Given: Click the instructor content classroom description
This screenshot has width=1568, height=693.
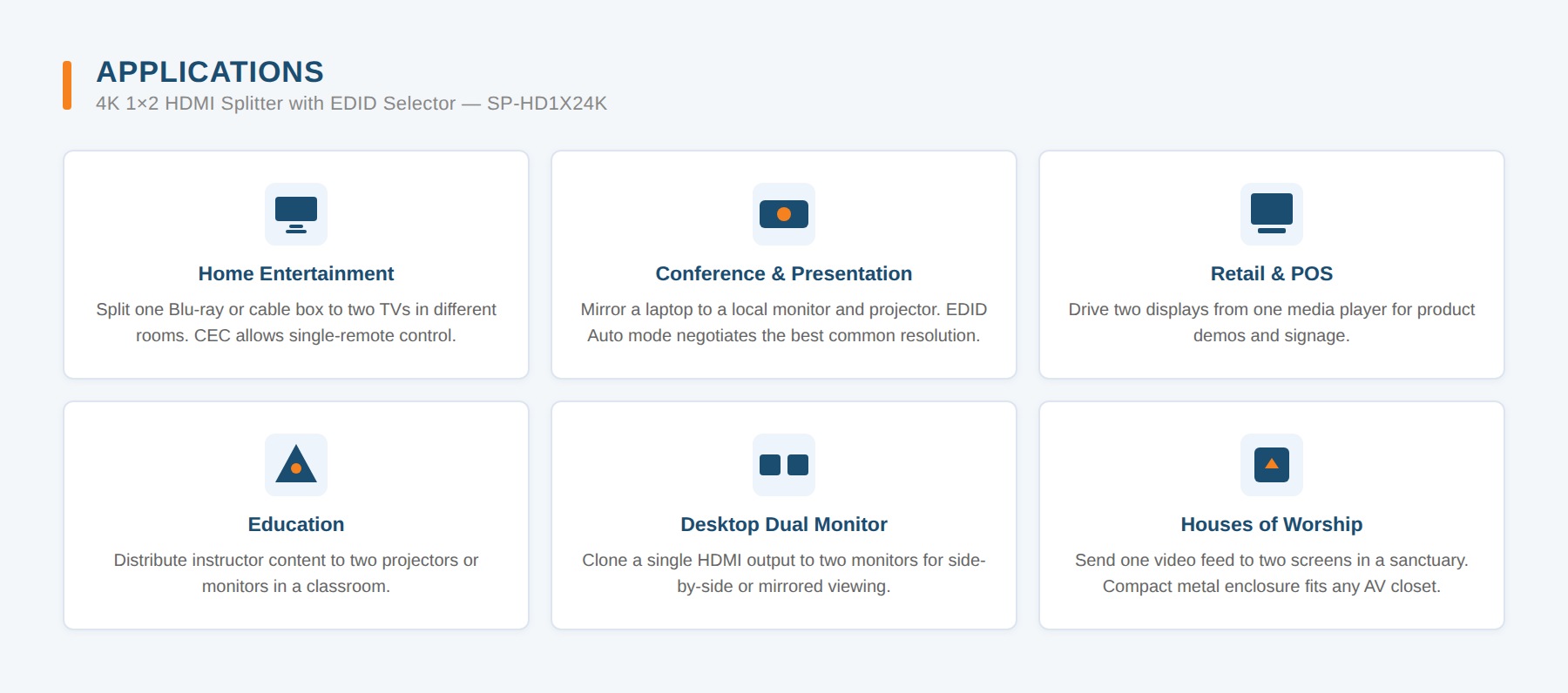Looking at the screenshot, I should click(x=296, y=573).
